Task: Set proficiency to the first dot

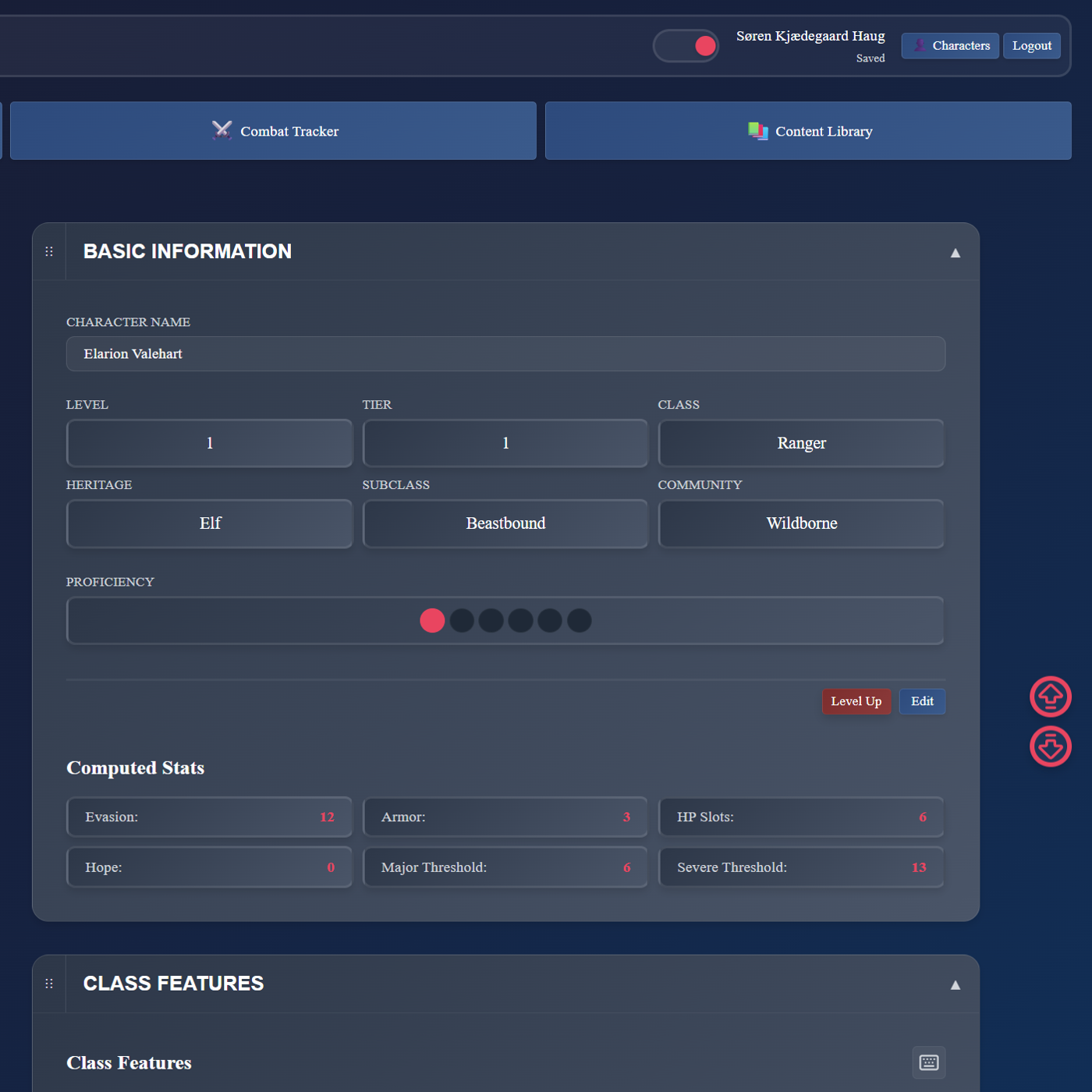Action: (x=432, y=621)
